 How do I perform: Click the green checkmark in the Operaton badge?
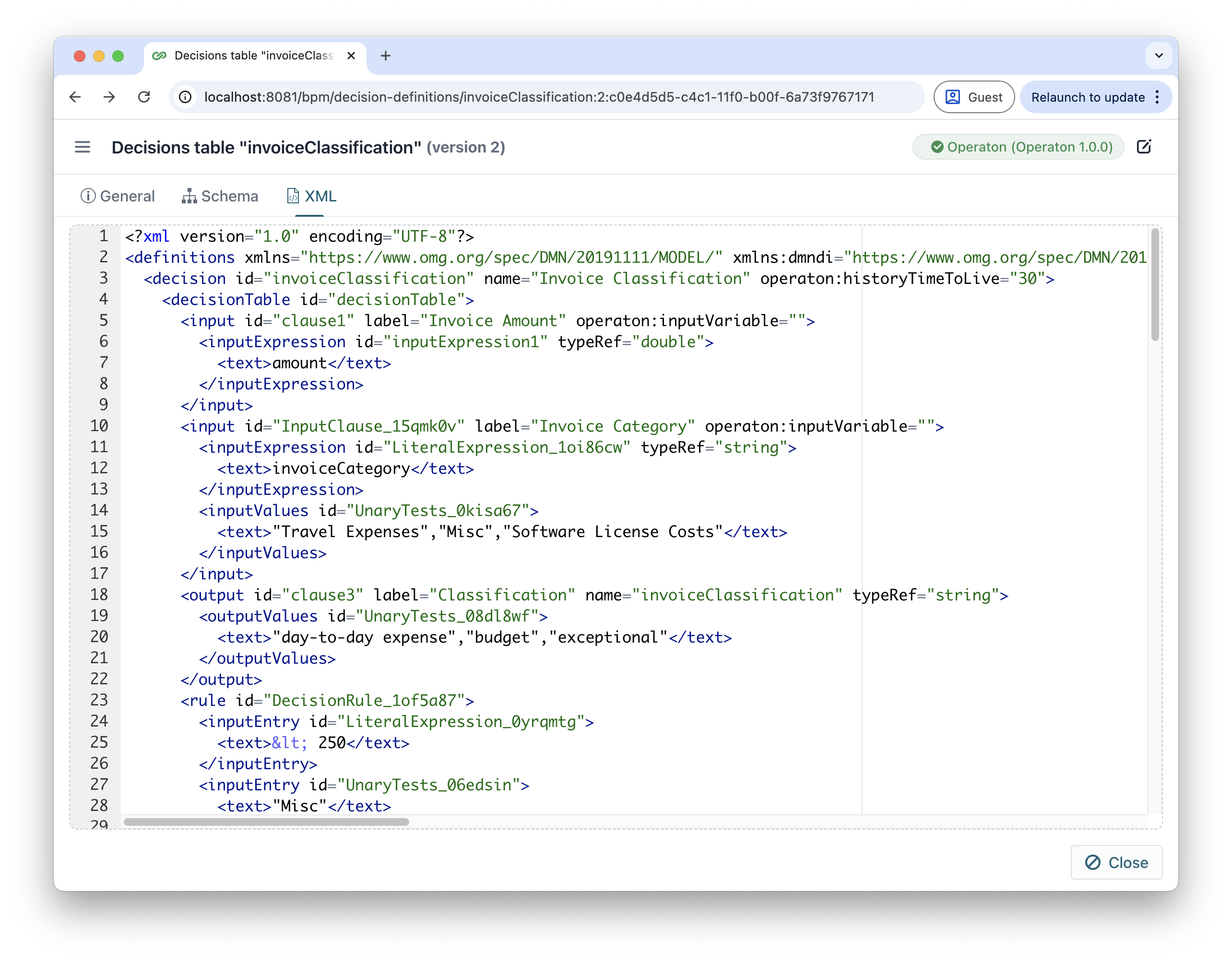(937, 147)
